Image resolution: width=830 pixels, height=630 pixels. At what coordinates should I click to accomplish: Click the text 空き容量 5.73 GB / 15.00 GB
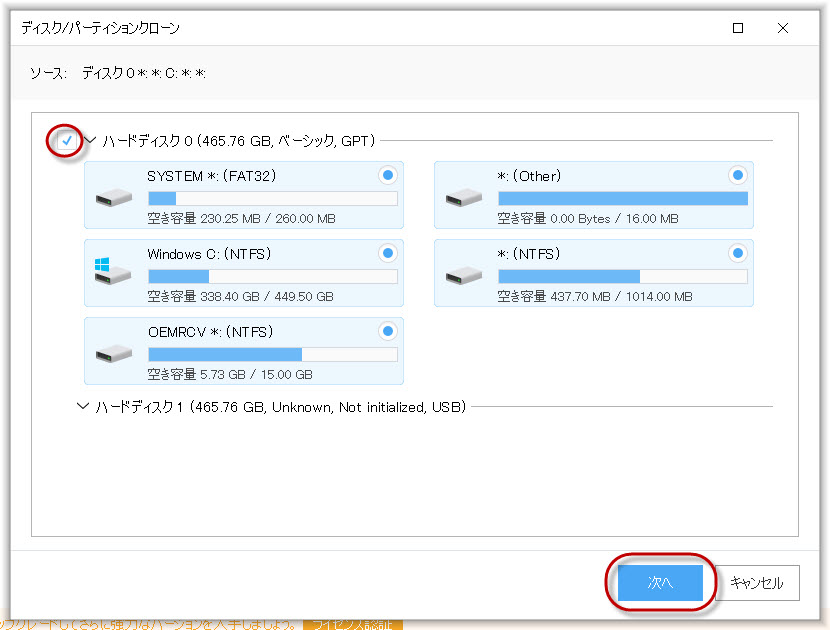pyautogui.click(x=230, y=374)
